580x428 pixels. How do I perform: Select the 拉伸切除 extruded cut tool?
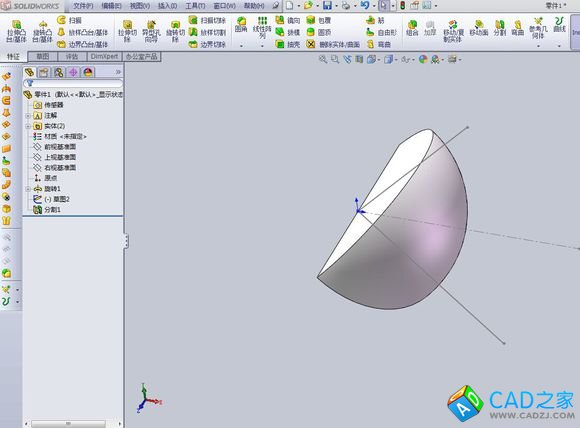click(x=127, y=32)
